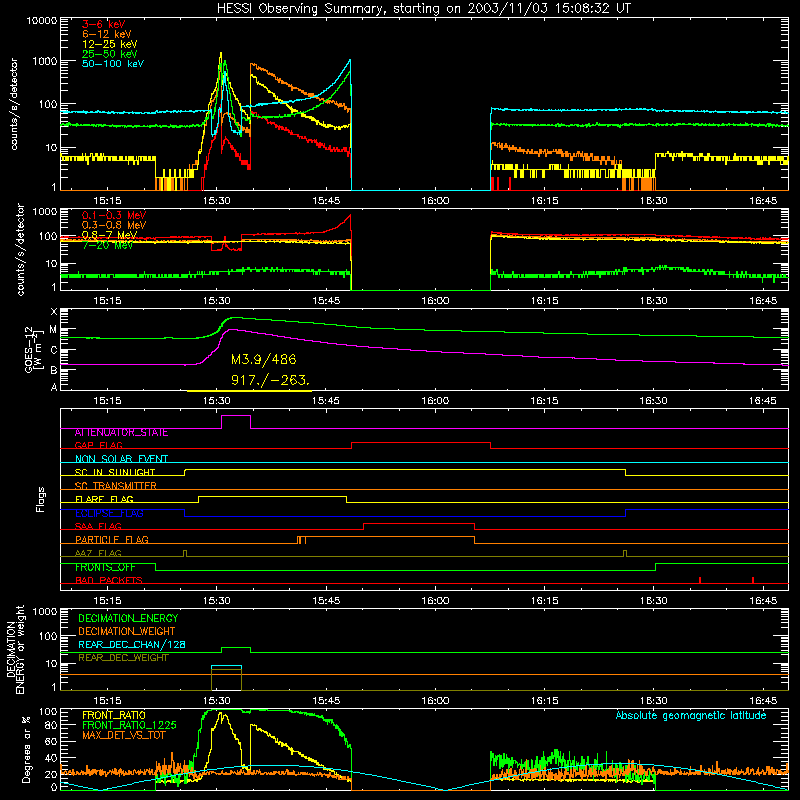The image size is (800, 800).
Task: Click the 0.3-0.8 MeV legend label
Action: pyautogui.click(x=114, y=225)
